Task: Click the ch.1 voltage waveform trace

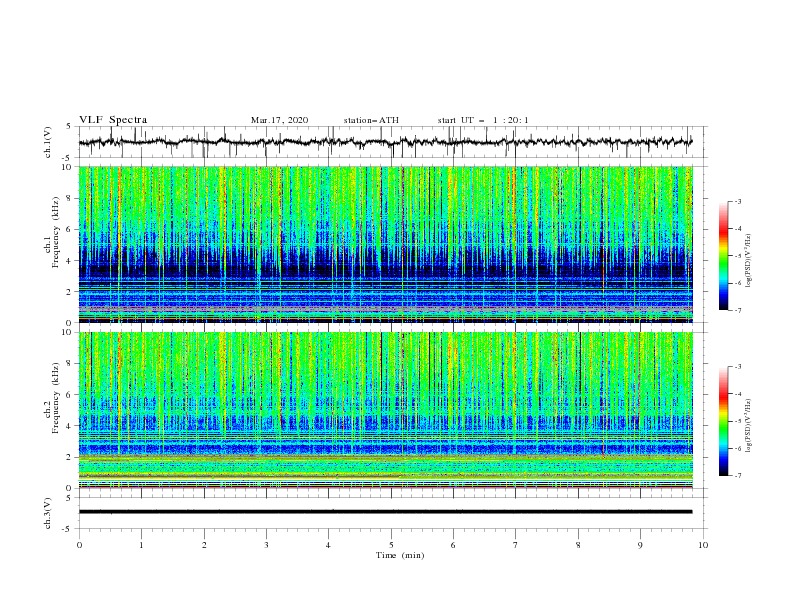Action: tap(385, 142)
